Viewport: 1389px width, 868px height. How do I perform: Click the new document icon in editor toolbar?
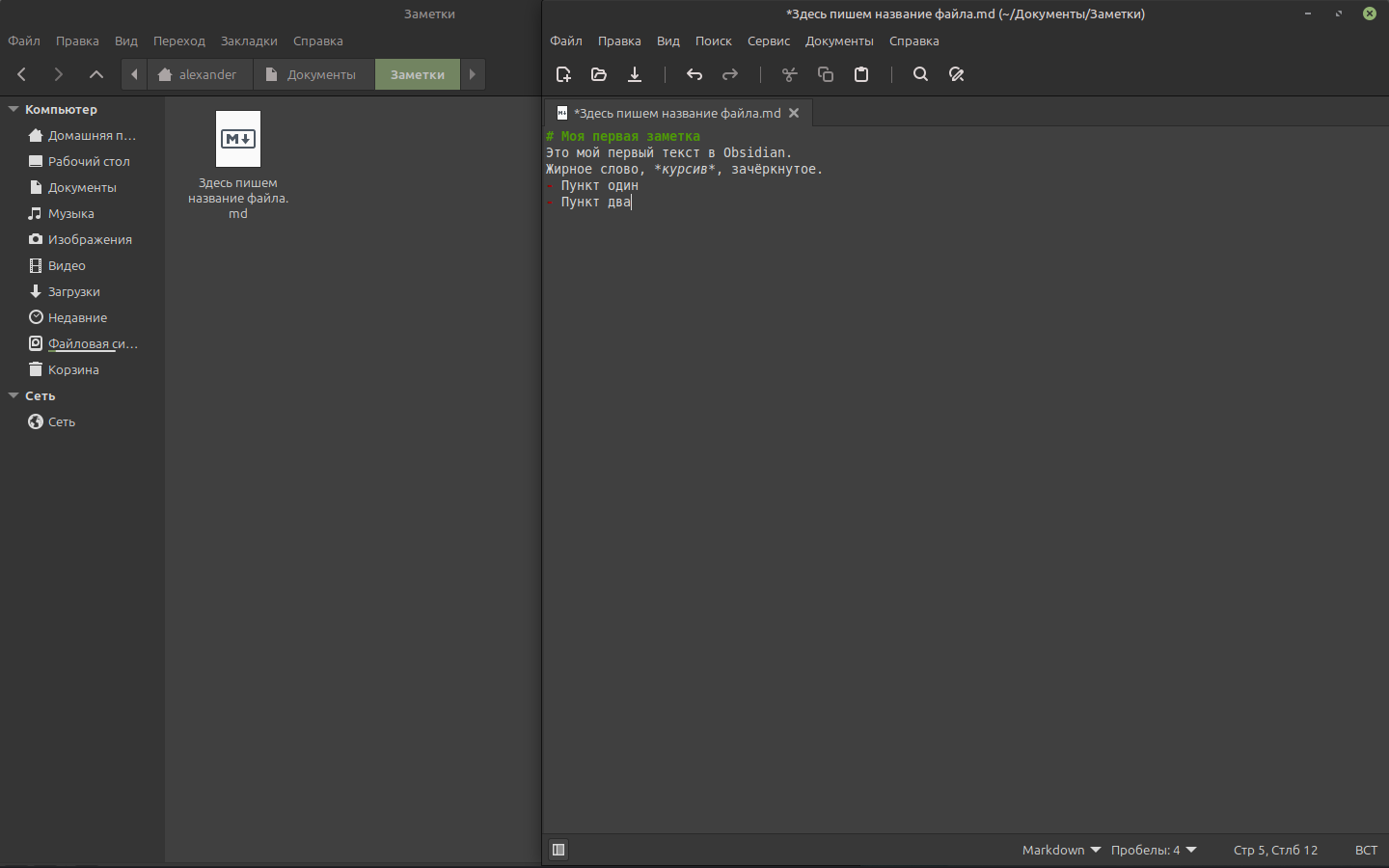[564, 74]
